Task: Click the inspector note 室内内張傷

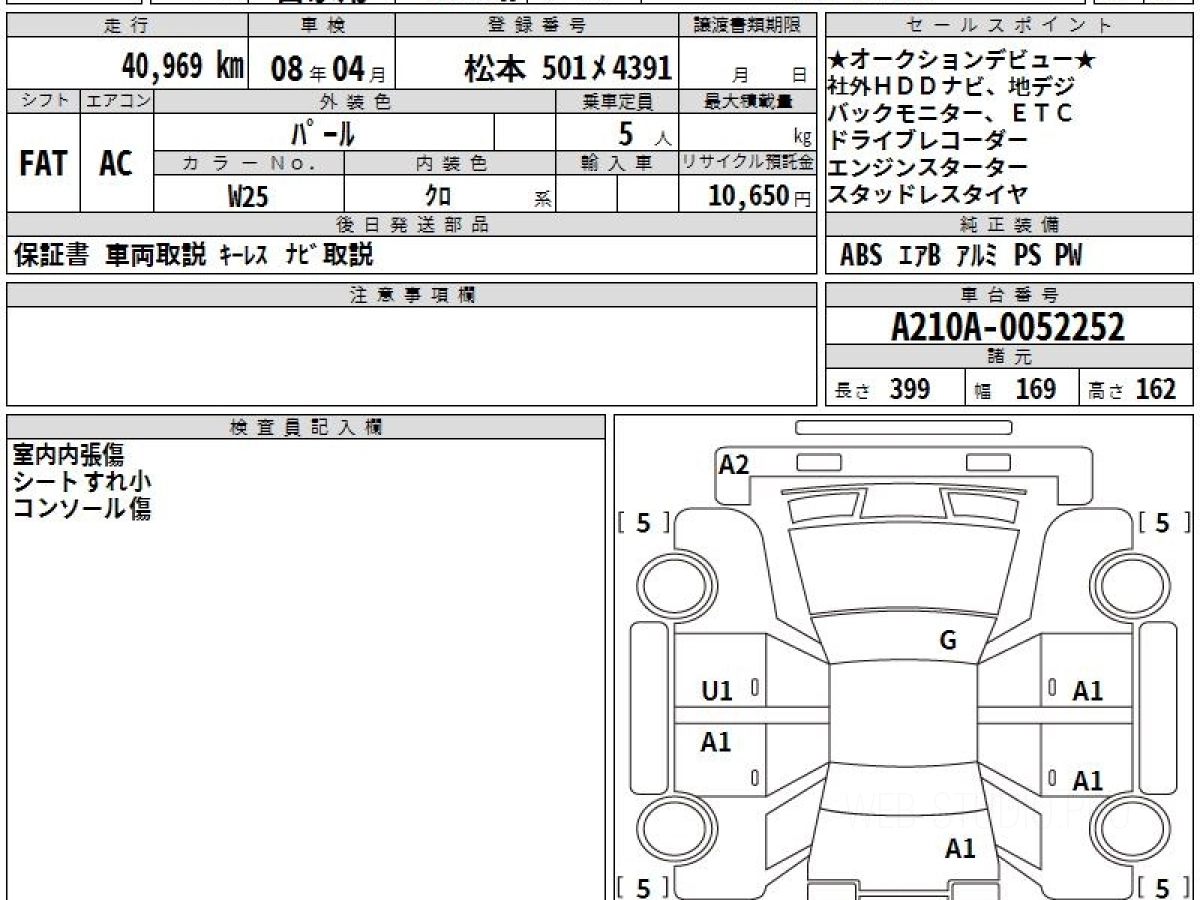Action: [x=68, y=455]
